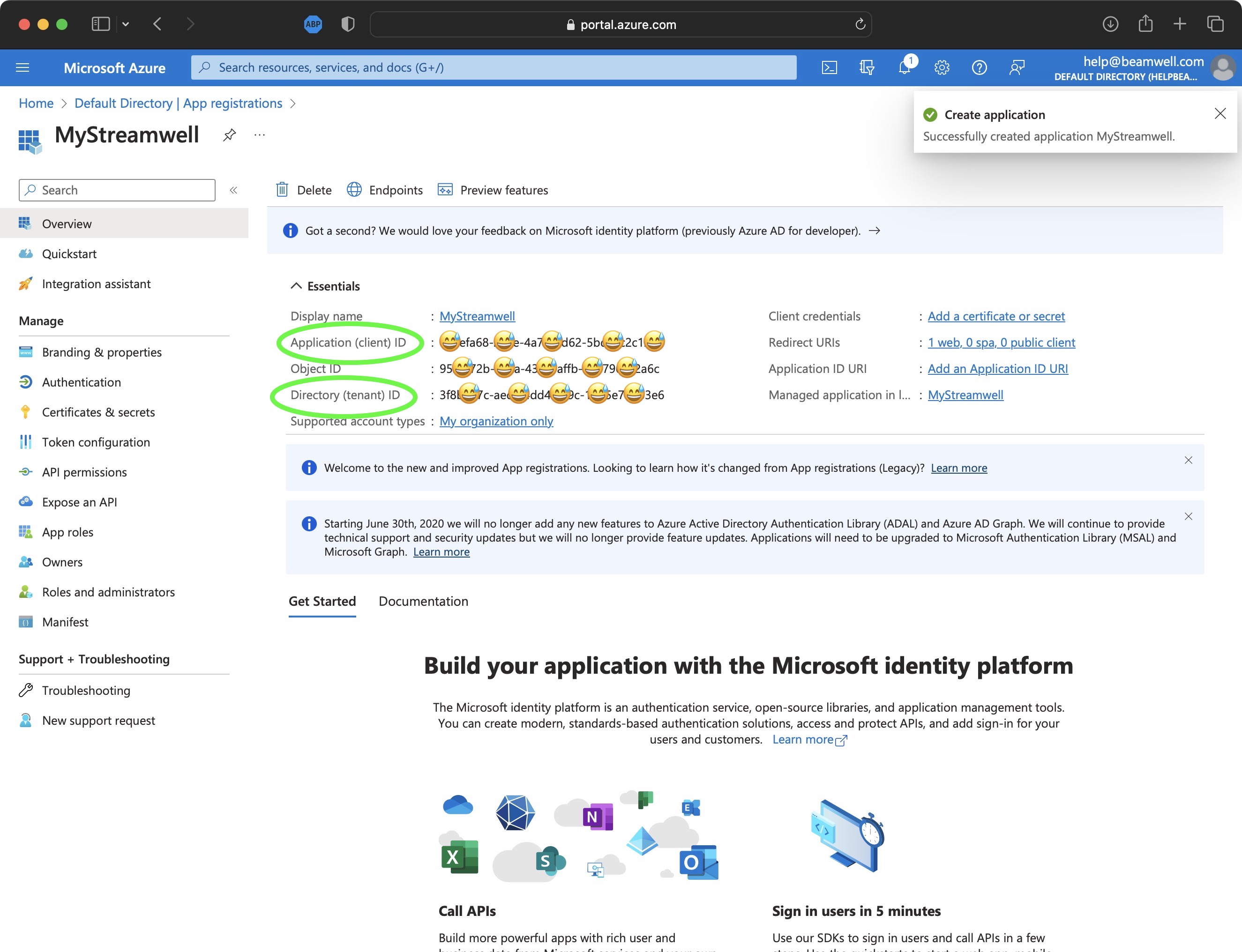Pin the MyStreamwell app registration
1242x952 pixels.
230,135
